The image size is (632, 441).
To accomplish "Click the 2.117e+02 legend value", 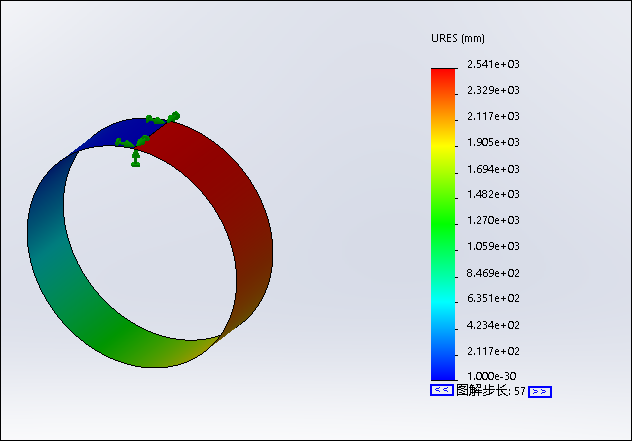I will click(x=493, y=352).
